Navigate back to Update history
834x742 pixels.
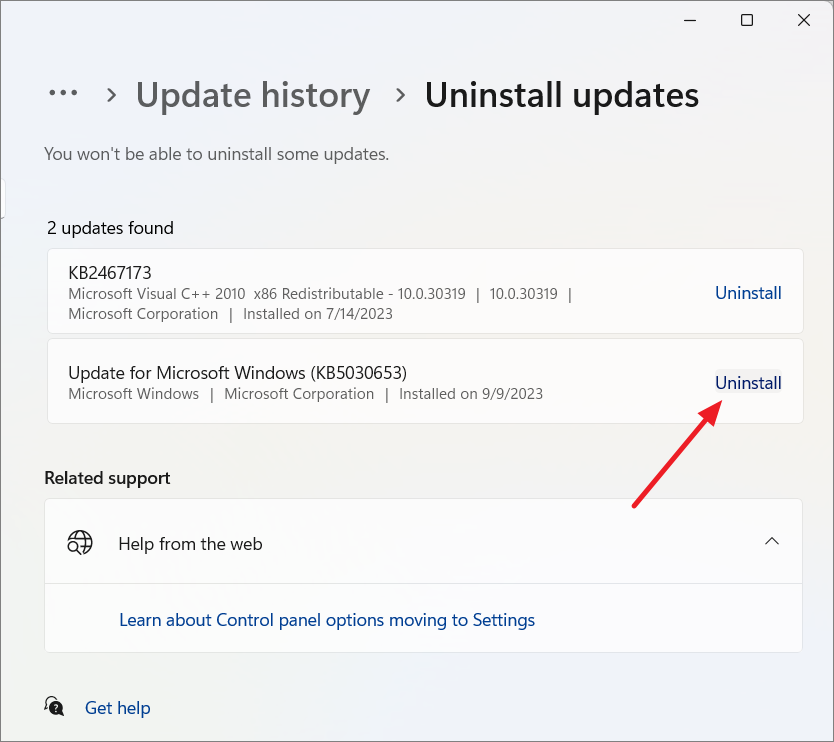[253, 94]
